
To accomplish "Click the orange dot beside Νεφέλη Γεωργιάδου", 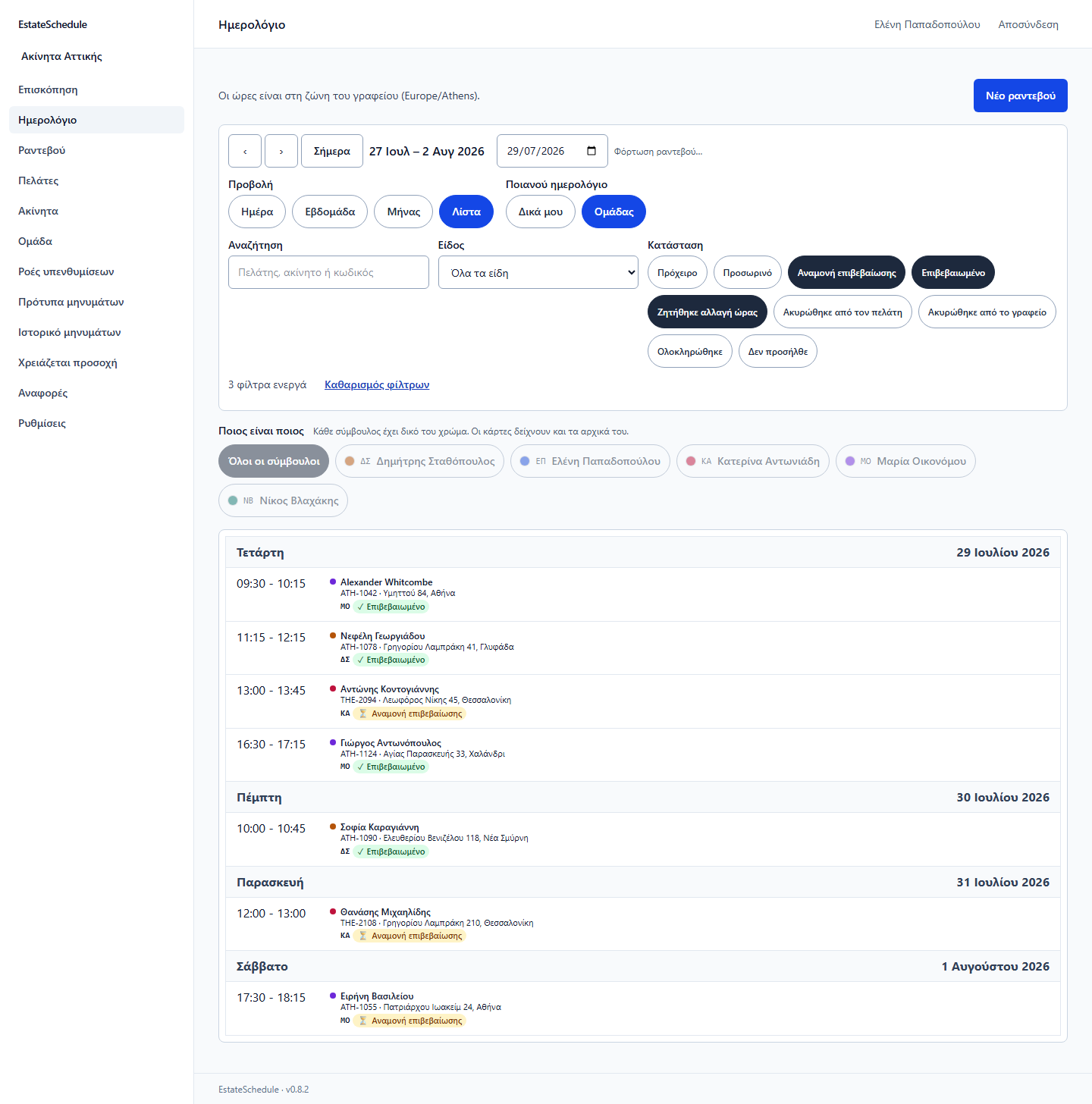I will point(333,635).
